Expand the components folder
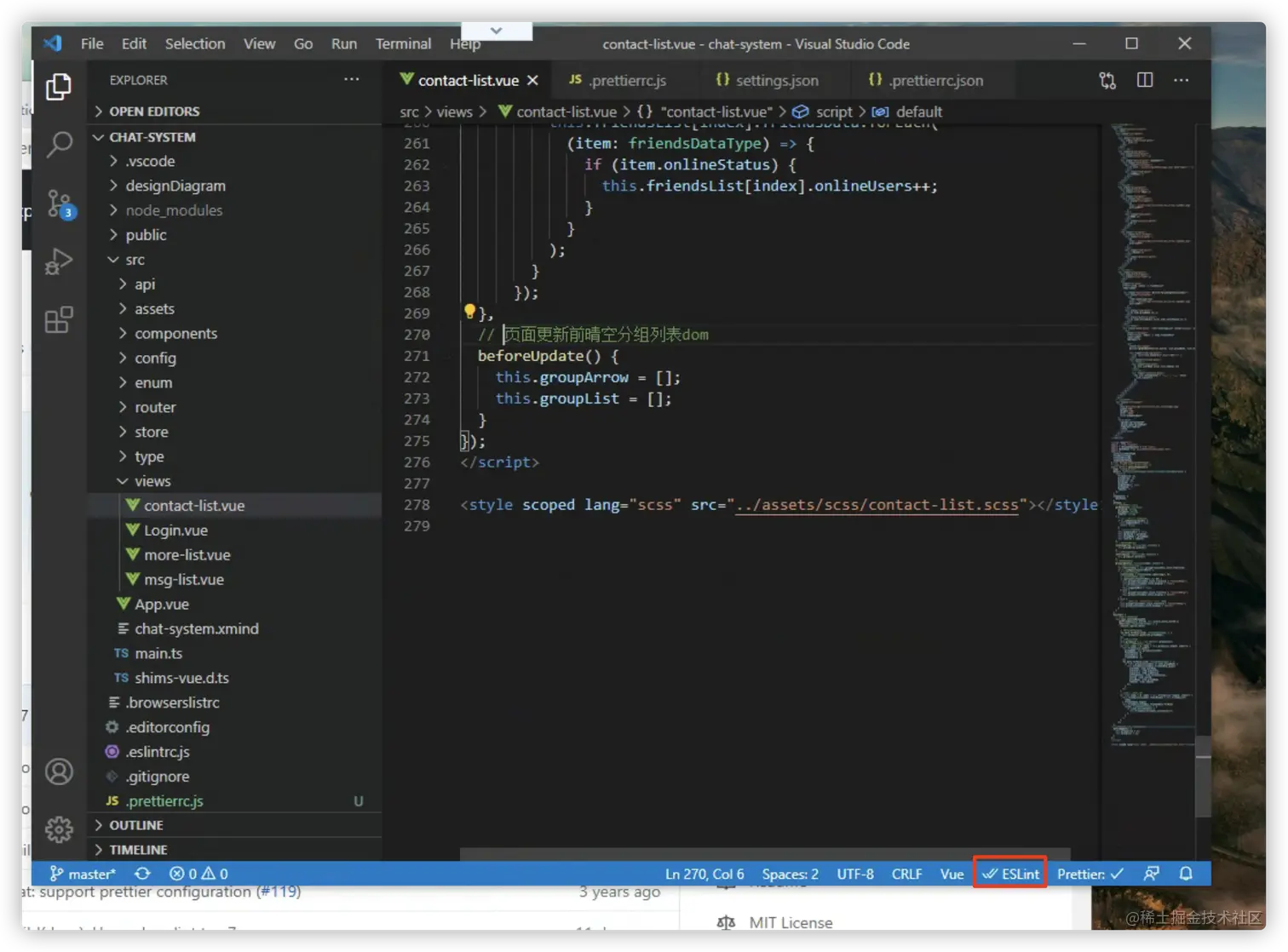This screenshot has height=952, width=1288. pyautogui.click(x=234, y=334)
